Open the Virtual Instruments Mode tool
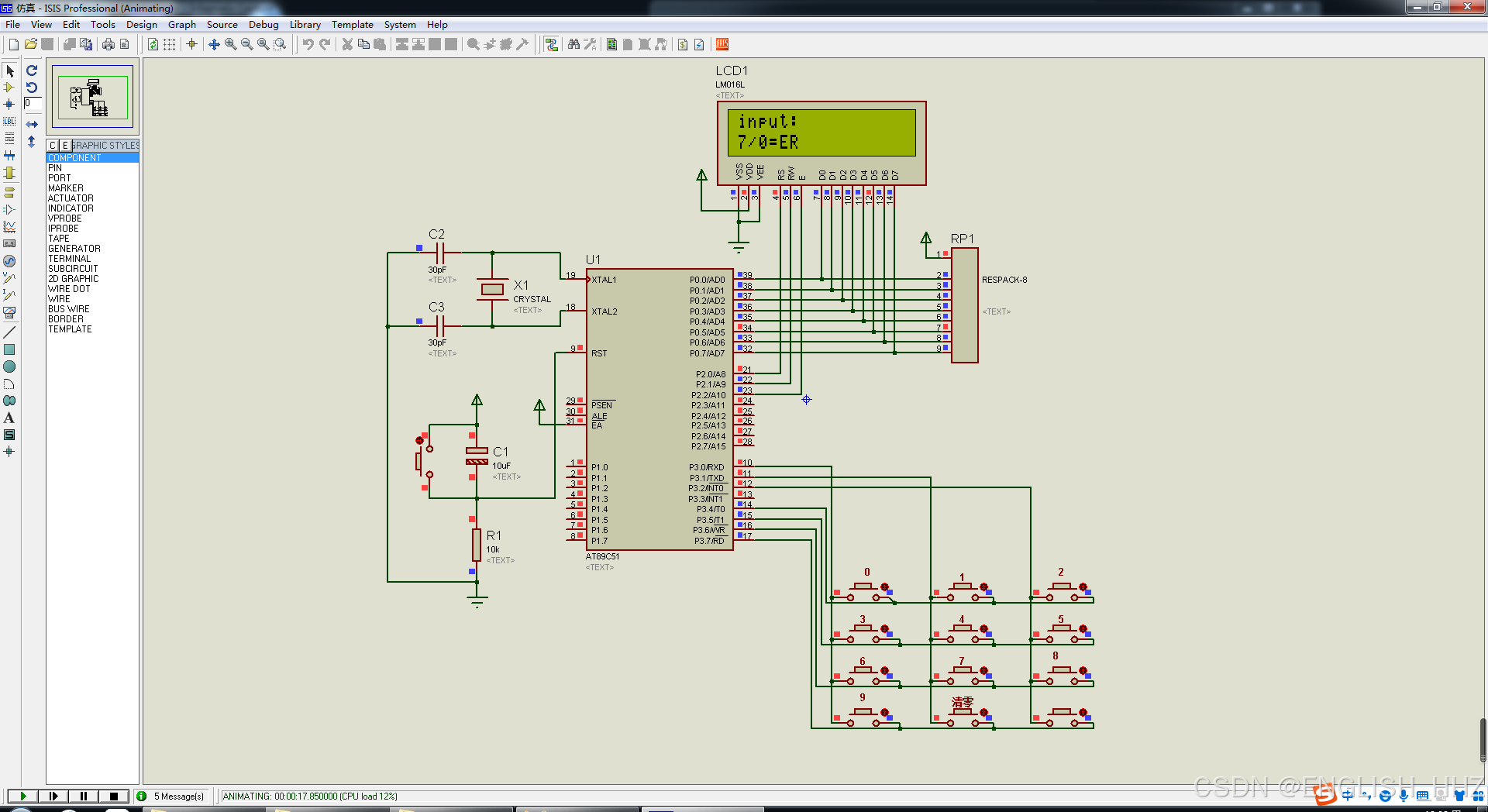The height and width of the screenshot is (812, 1488). tap(9, 312)
